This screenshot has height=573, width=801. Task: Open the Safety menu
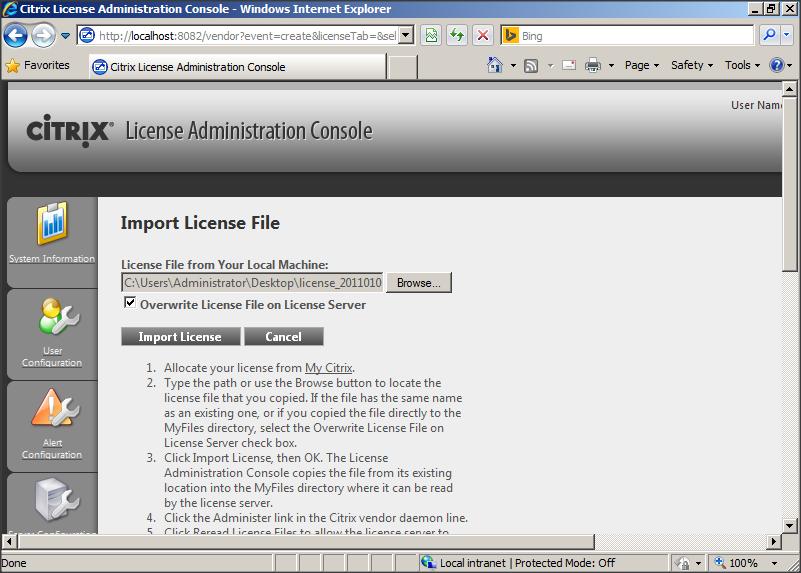(691, 66)
